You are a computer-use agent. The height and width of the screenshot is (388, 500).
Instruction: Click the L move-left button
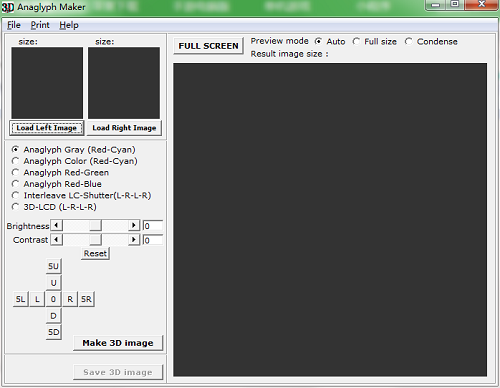click(37, 299)
